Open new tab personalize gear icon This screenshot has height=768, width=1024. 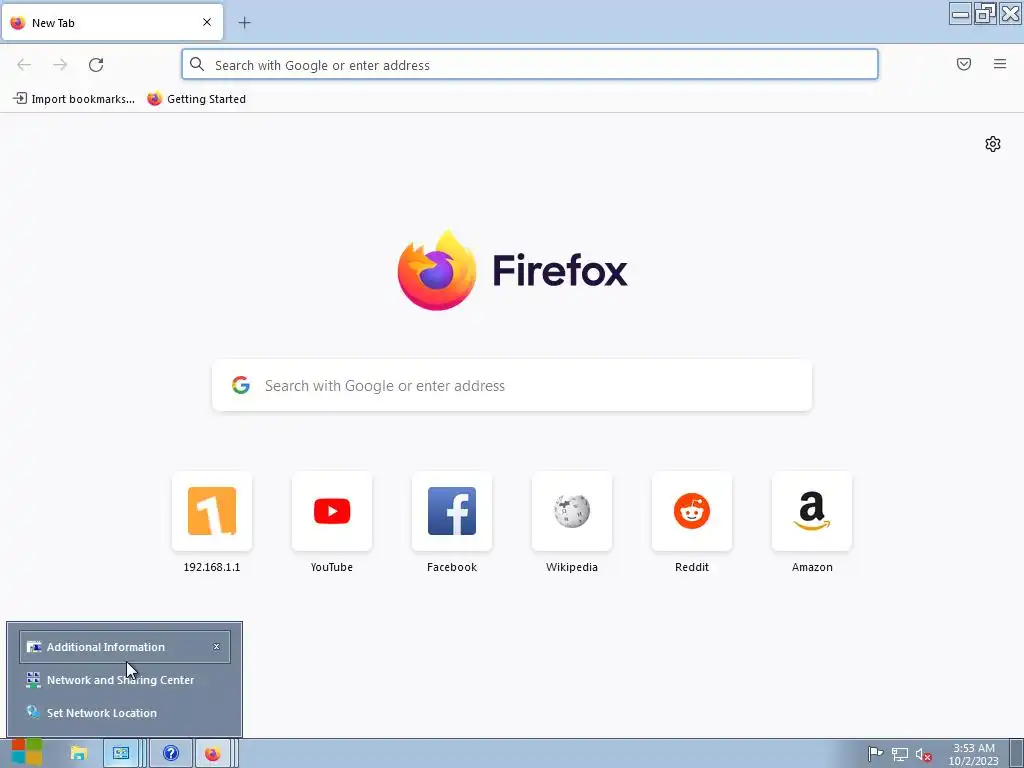click(x=993, y=144)
